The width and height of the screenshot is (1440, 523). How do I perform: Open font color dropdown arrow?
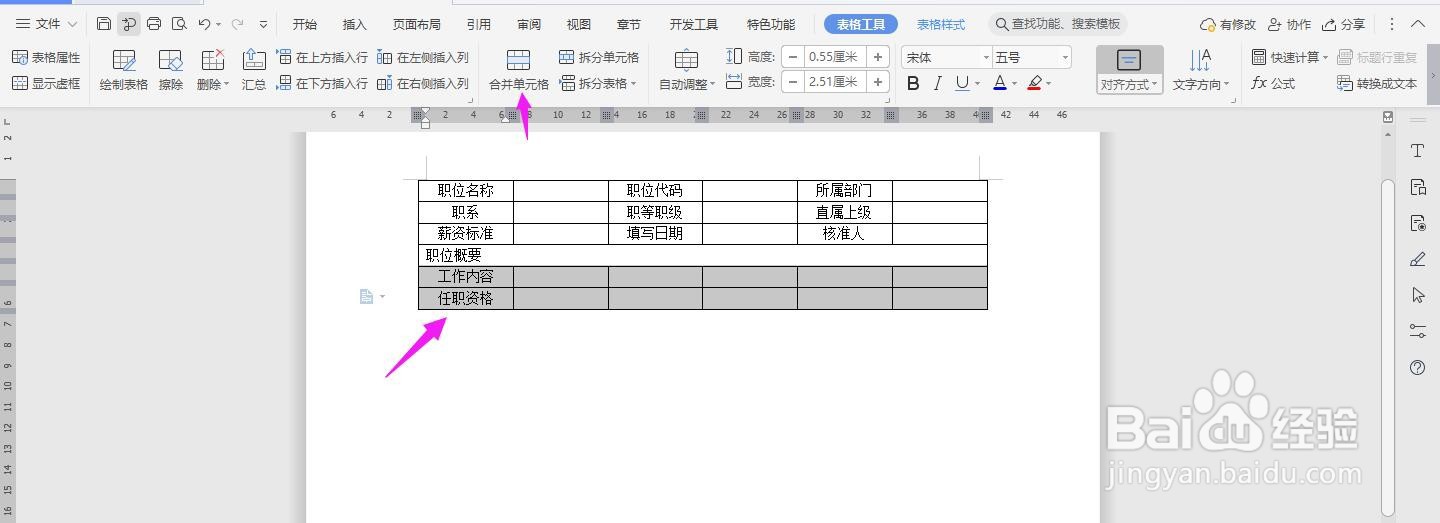click(1014, 84)
